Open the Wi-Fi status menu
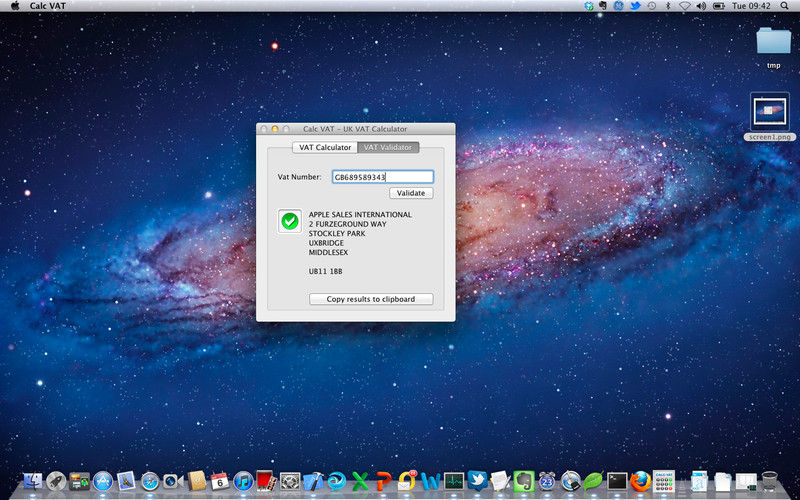This screenshot has width=800, height=500. click(x=685, y=6)
